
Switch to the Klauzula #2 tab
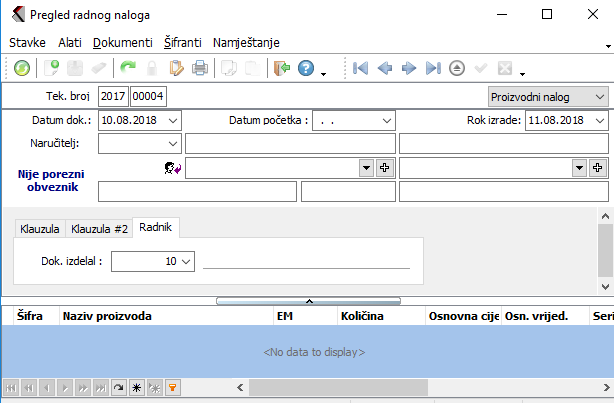[99, 228]
